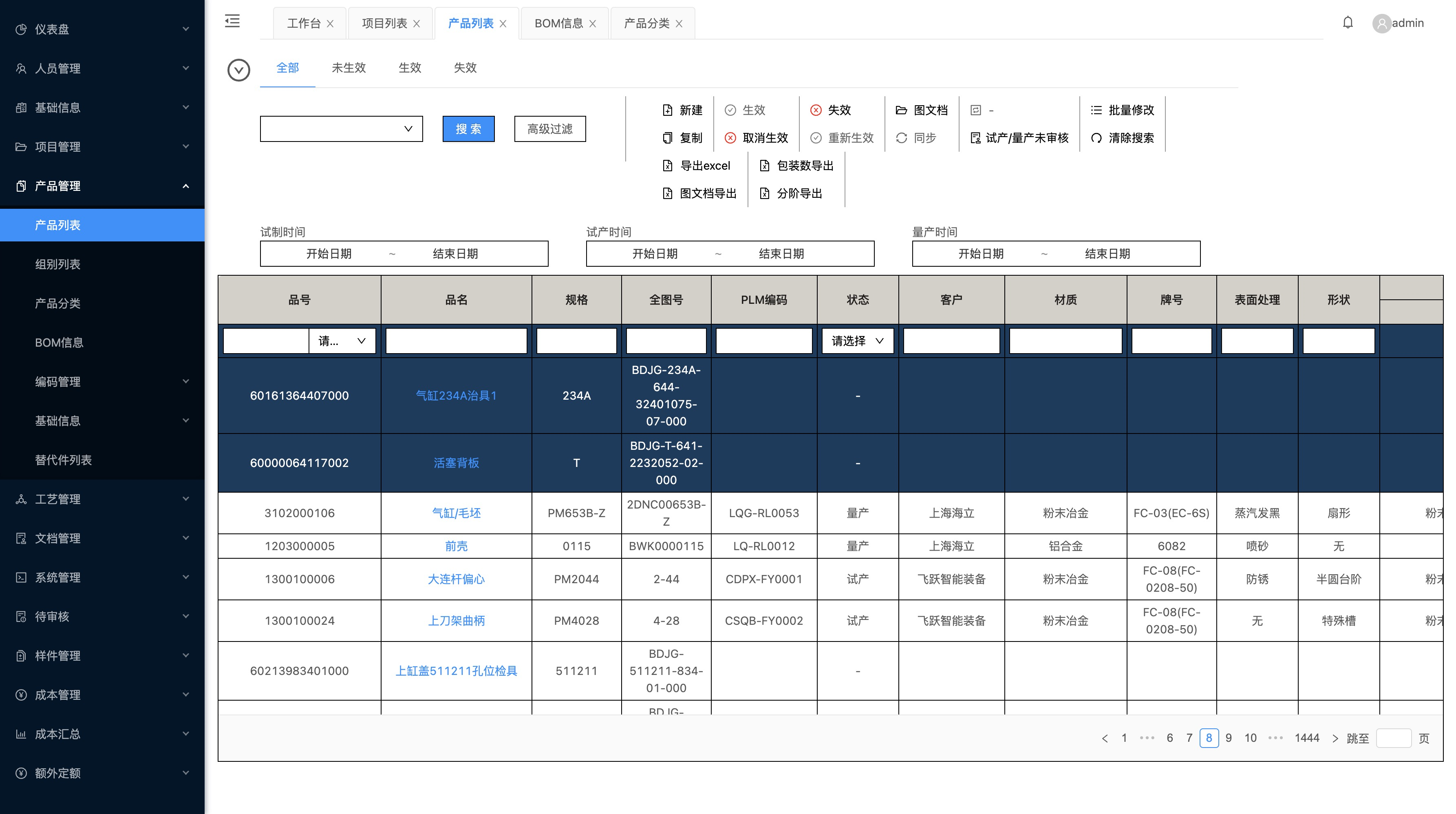The width and height of the screenshot is (1456, 814).
Task: Switch to 未生效 filter tab
Action: coord(349,68)
